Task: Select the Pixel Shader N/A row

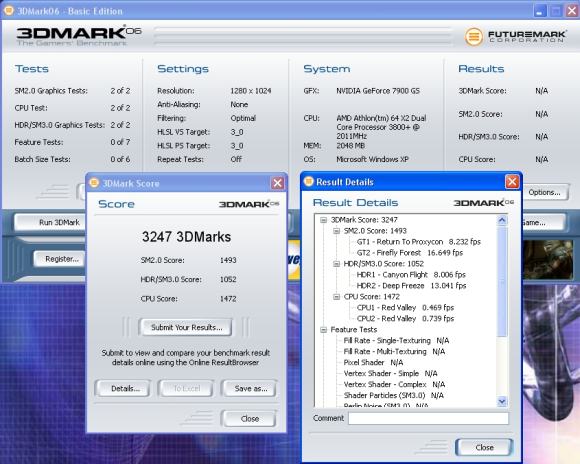Action: pyautogui.click(x=373, y=363)
